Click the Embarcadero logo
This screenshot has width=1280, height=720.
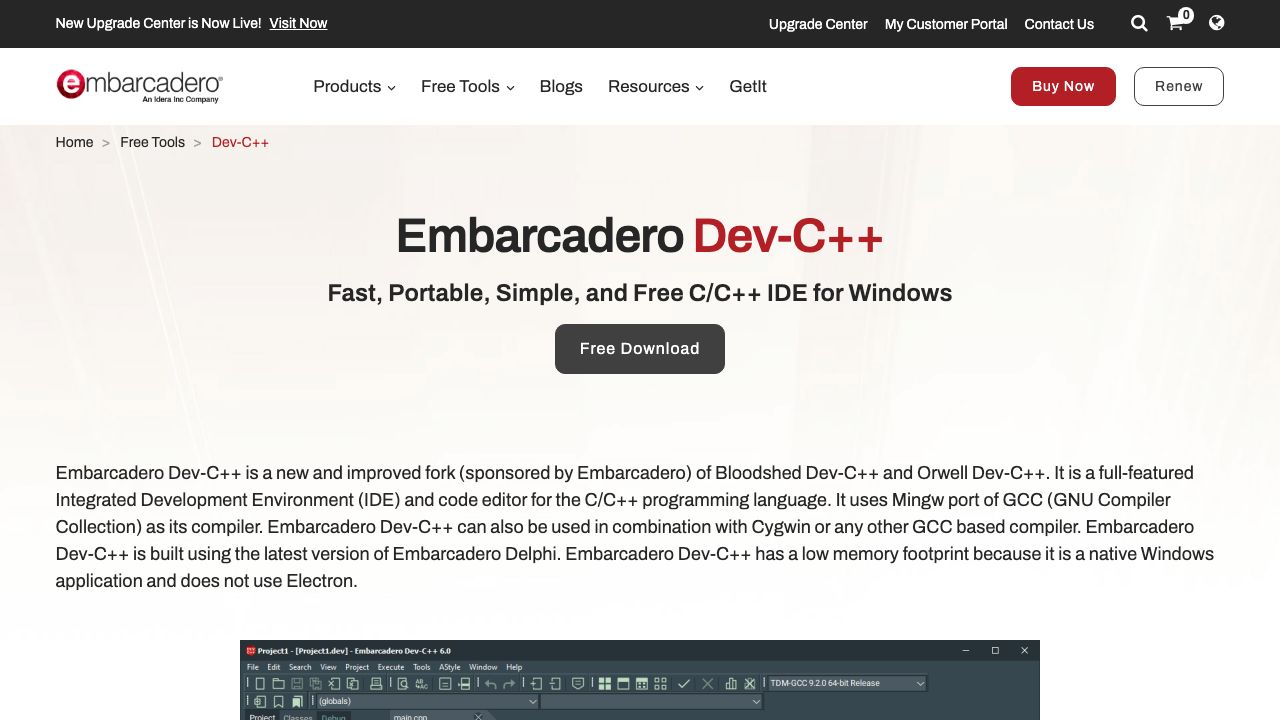click(x=139, y=86)
